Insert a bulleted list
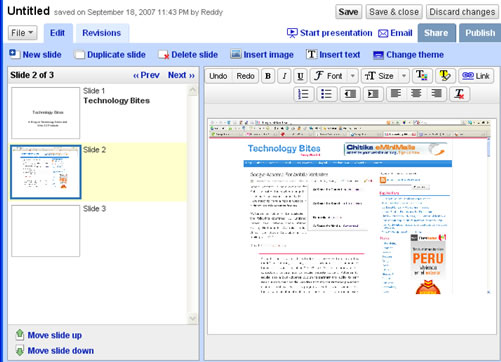Viewport: 501px width, 362px height. click(x=327, y=94)
